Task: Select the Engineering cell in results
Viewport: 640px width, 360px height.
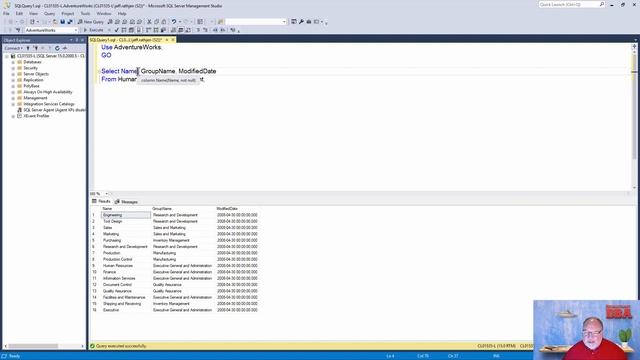Action: click(x=126, y=215)
